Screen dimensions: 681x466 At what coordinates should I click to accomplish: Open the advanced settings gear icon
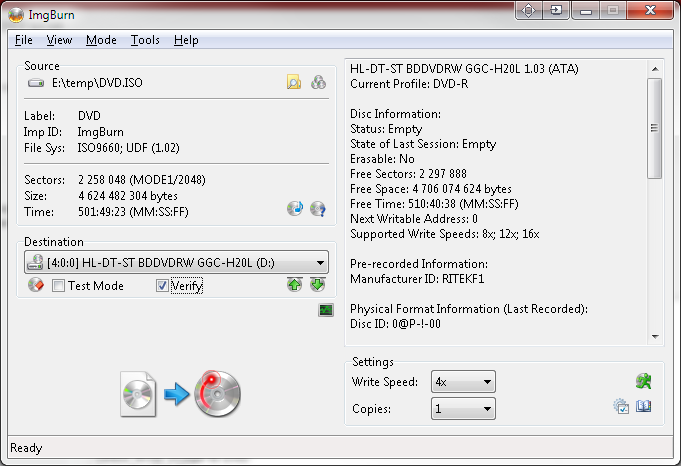click(x=621, y=407)
